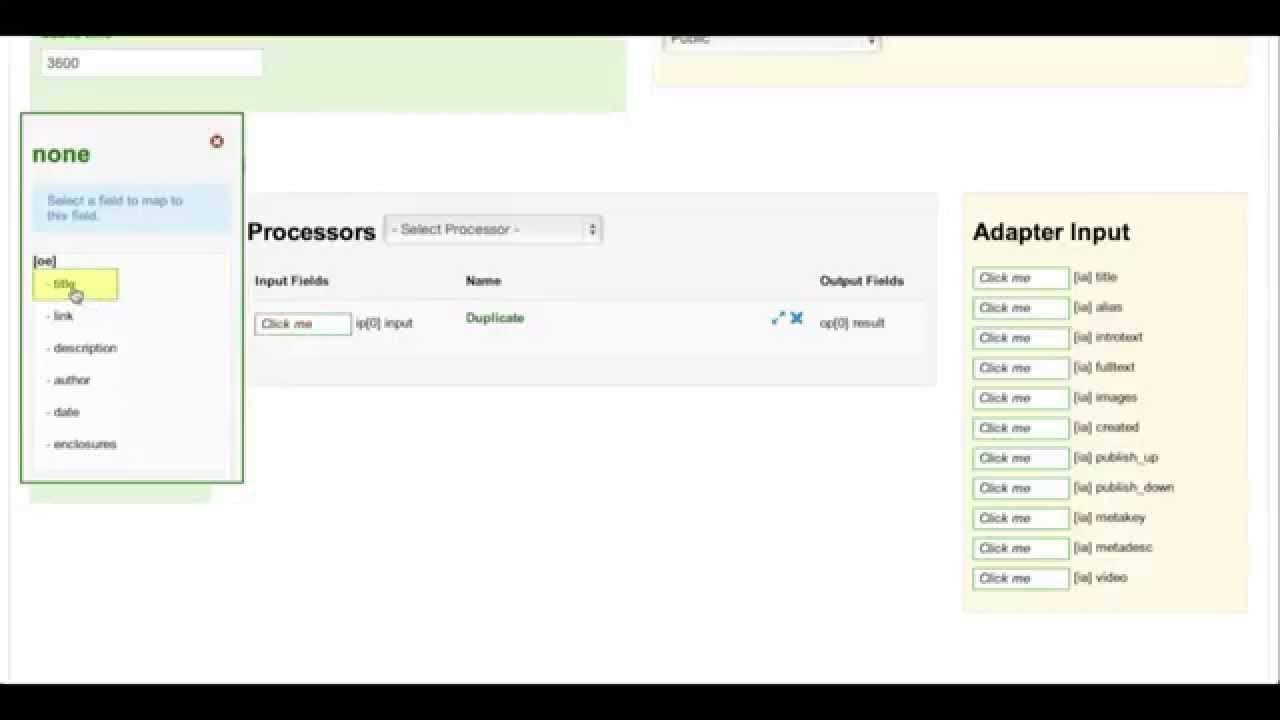The height and width of the screenshot is (720, 1280).
Task: Select the date field in popup list
Action: pyautogui.click(x=62, y=412)
